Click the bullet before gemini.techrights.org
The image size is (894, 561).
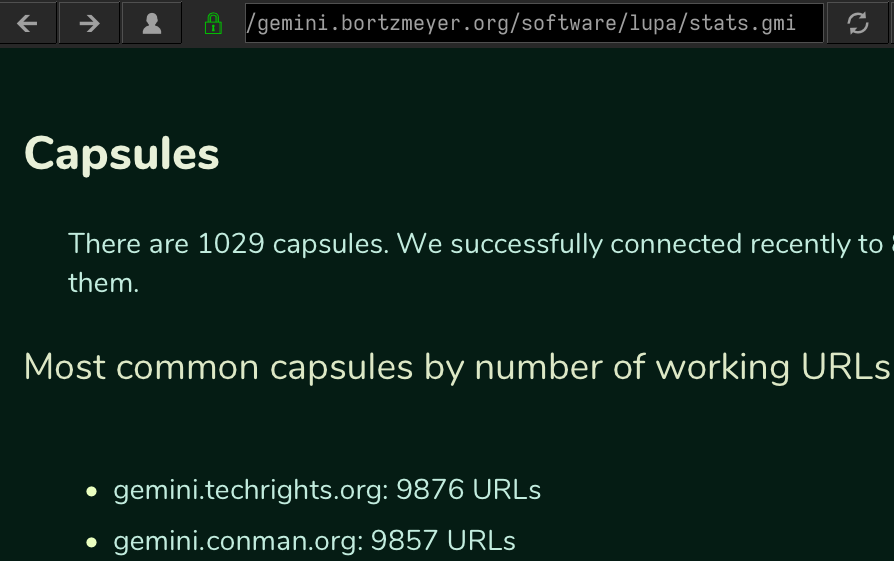click(x=91, y=491)
